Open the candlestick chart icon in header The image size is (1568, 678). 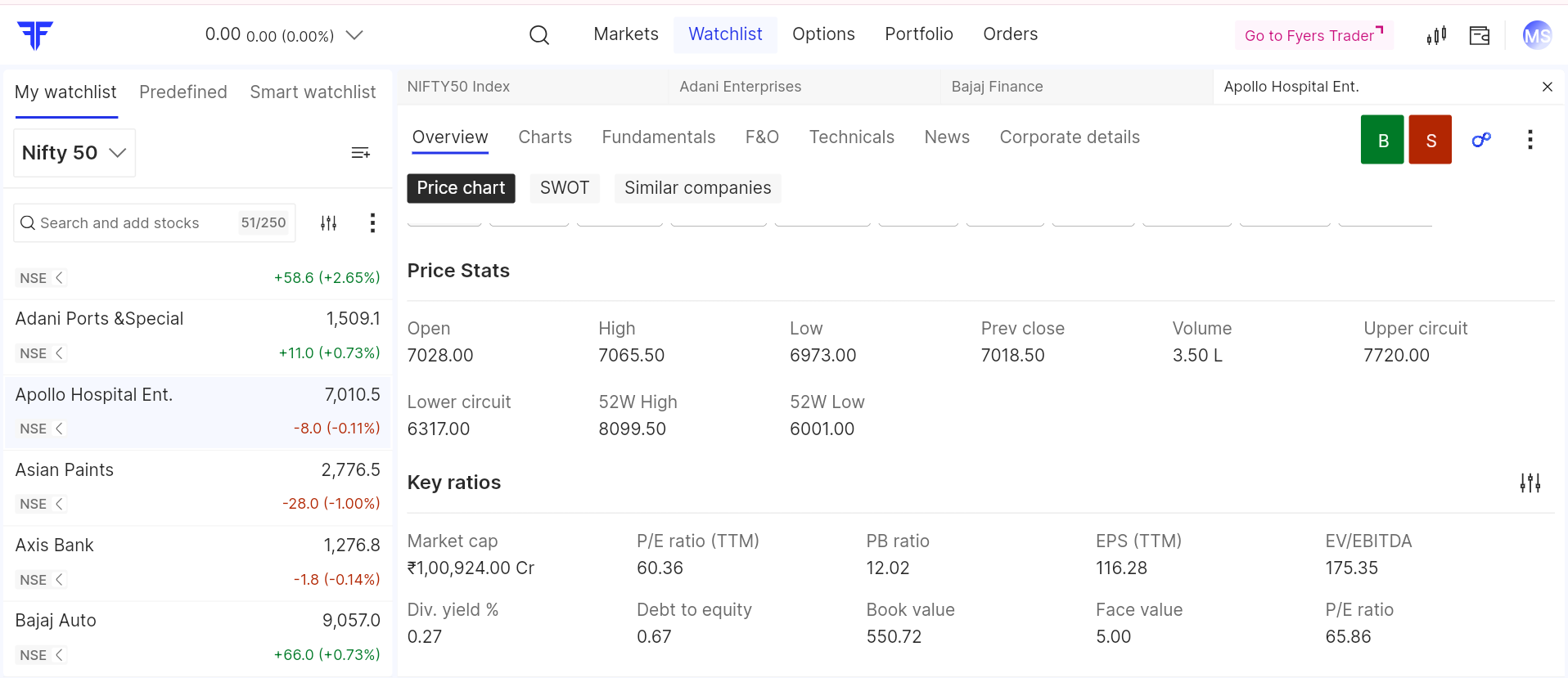(x=1436, y=36)
